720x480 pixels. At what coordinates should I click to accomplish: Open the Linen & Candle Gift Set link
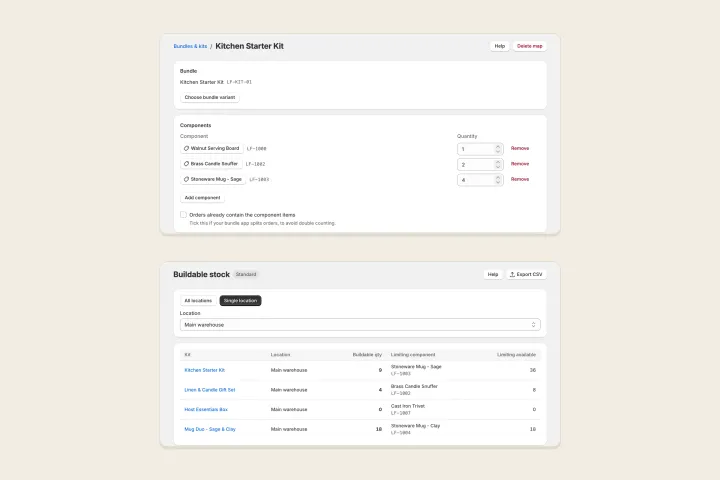[x=209, y=390]
